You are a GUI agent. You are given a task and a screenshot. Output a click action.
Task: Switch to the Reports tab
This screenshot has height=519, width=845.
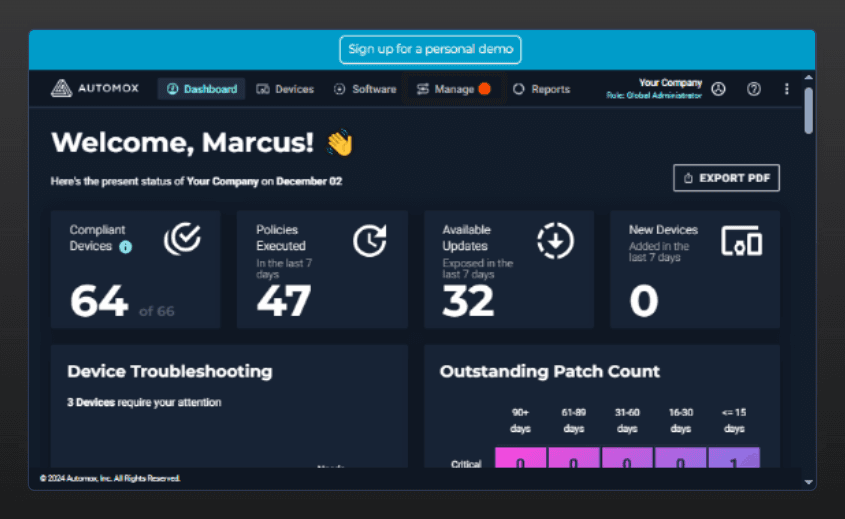[541, 89]
